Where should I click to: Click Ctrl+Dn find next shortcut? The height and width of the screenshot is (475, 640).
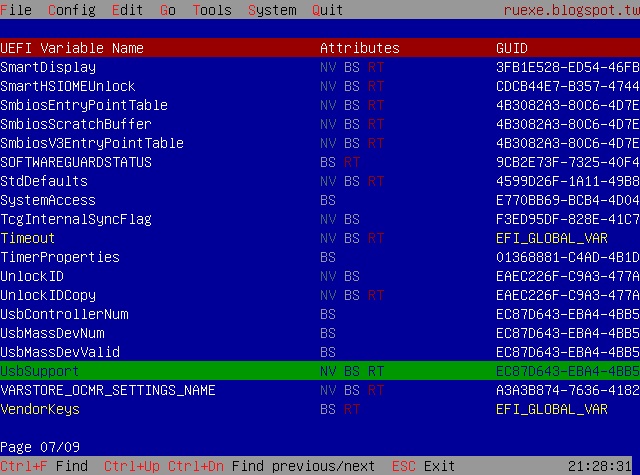[x=196, y=466]
